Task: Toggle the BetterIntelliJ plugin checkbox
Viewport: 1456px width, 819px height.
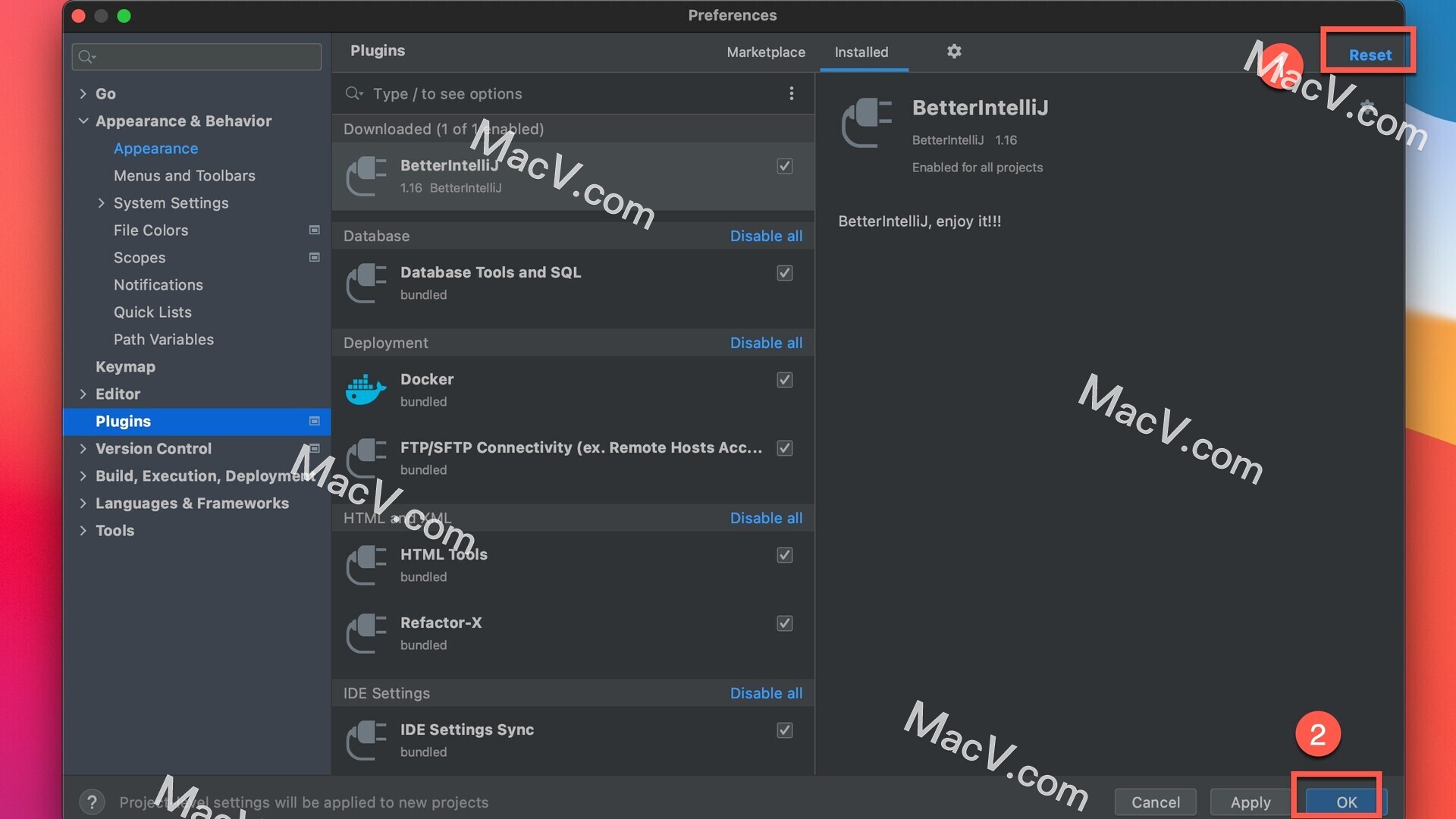Action: click(x=785, y=166)
